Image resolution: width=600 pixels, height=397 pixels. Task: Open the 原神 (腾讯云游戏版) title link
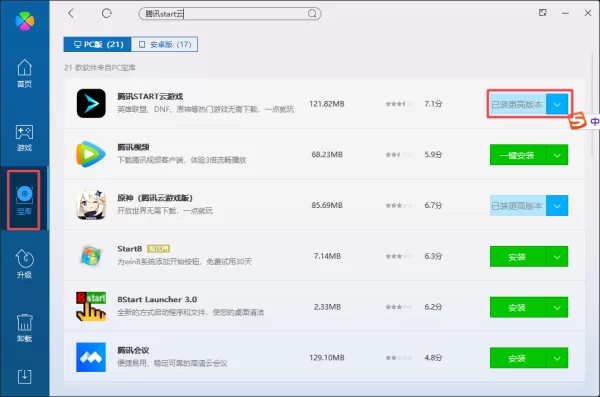click(x=155, y=198)
